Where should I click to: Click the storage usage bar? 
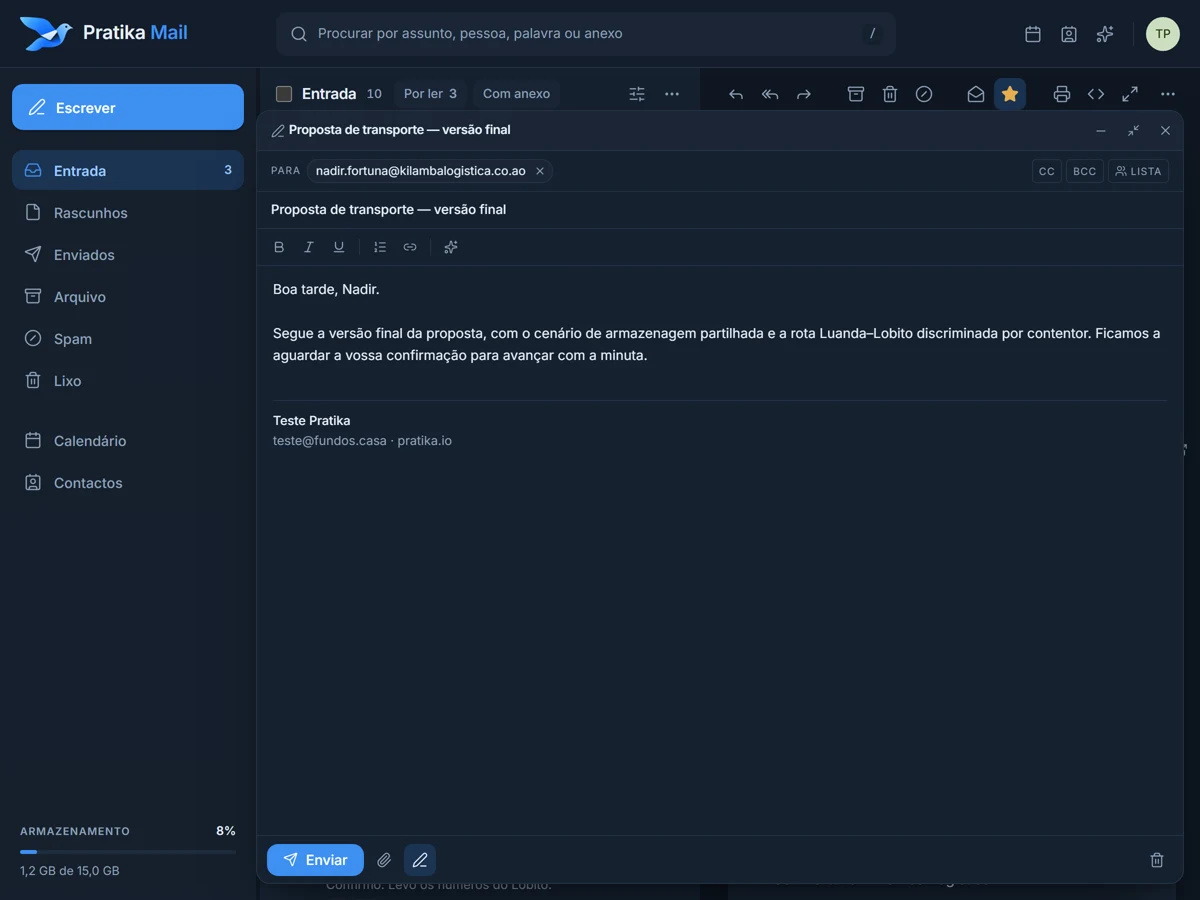click(128, 852)
